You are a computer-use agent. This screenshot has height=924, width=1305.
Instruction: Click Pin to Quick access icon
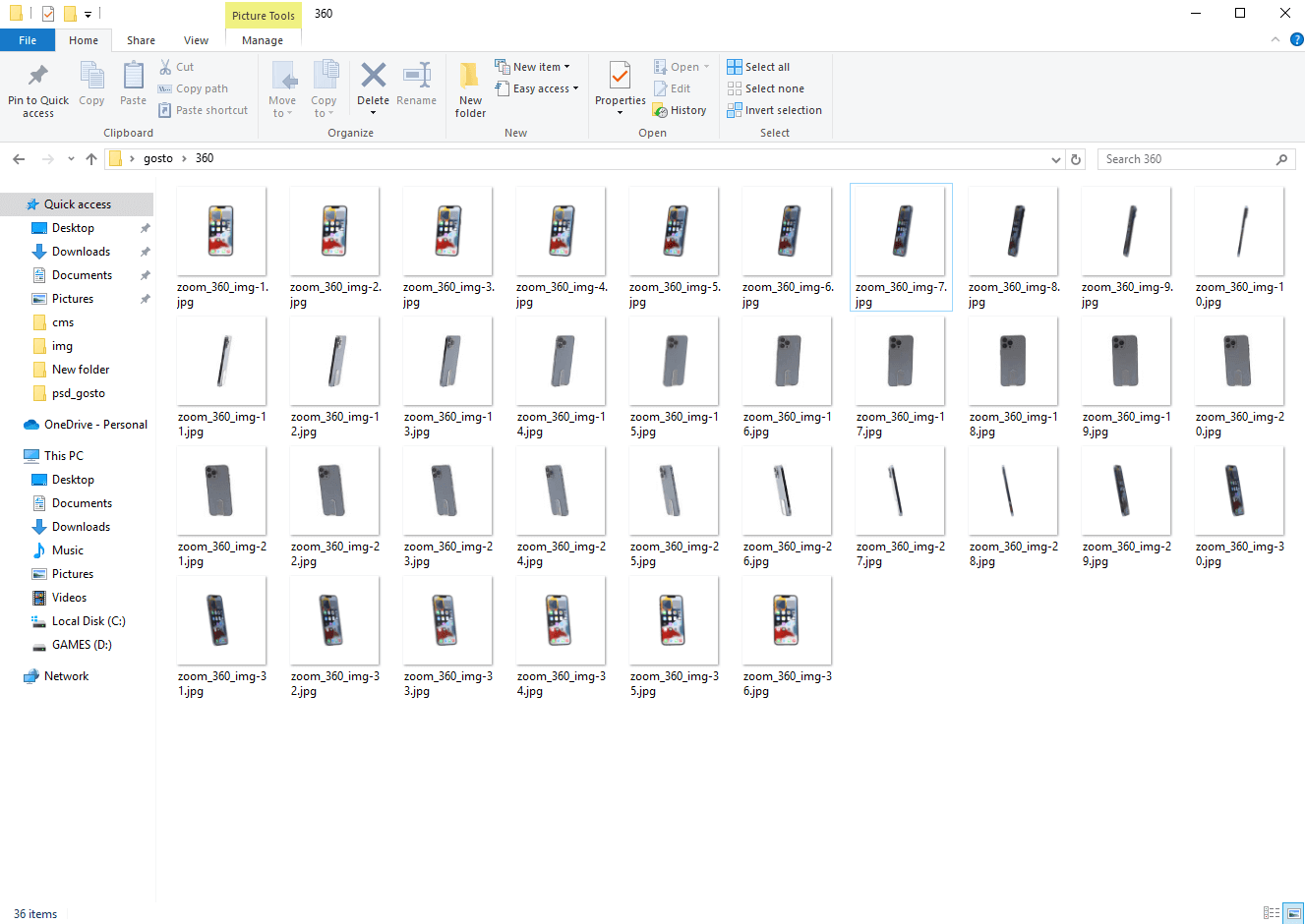point(38,77)
